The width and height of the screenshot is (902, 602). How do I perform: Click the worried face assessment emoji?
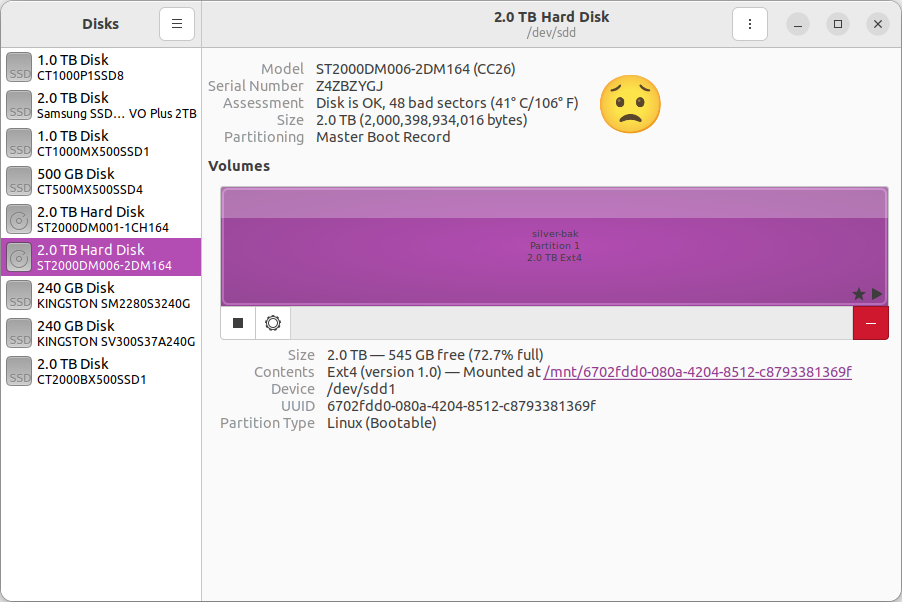[630, 103]
